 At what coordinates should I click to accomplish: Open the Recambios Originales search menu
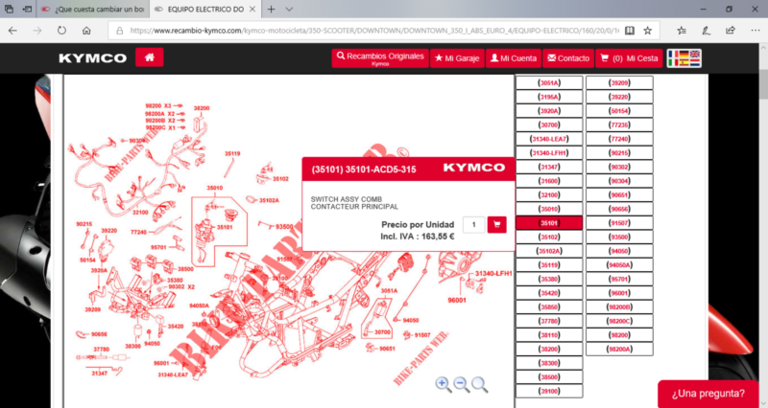pyautogui.click(x=378, y=58)
